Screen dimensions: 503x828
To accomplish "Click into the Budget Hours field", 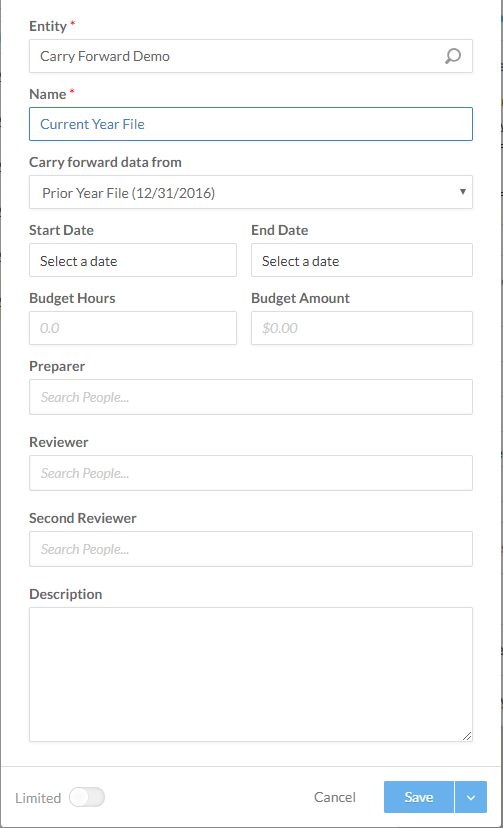I will tap(133, 328).
